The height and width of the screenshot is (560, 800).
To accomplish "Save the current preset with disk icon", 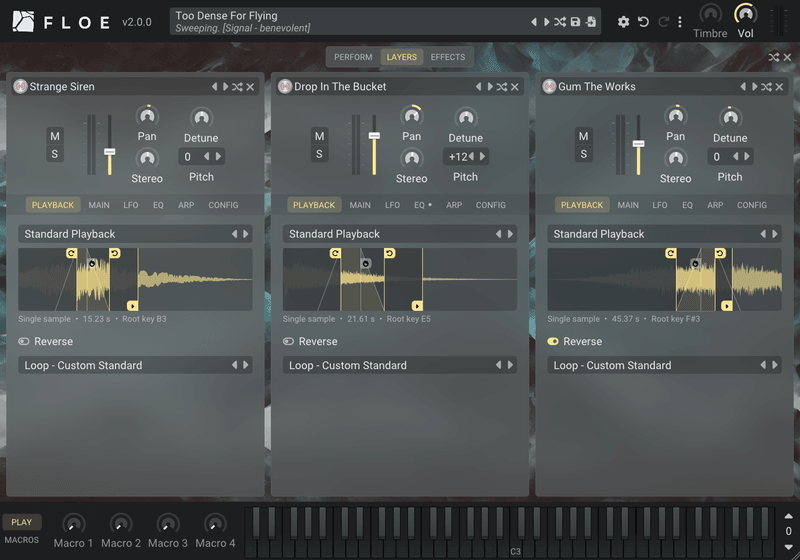I will [x=576, y=22].
